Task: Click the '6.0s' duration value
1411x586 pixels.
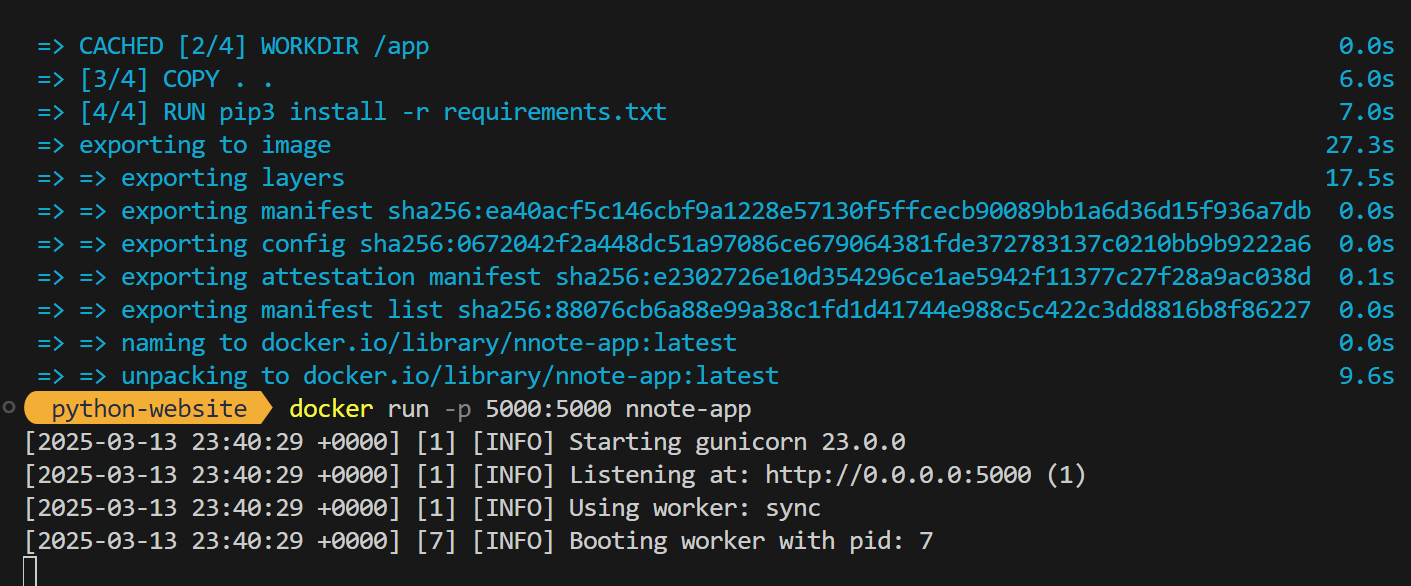Action: pos(1367,79)
